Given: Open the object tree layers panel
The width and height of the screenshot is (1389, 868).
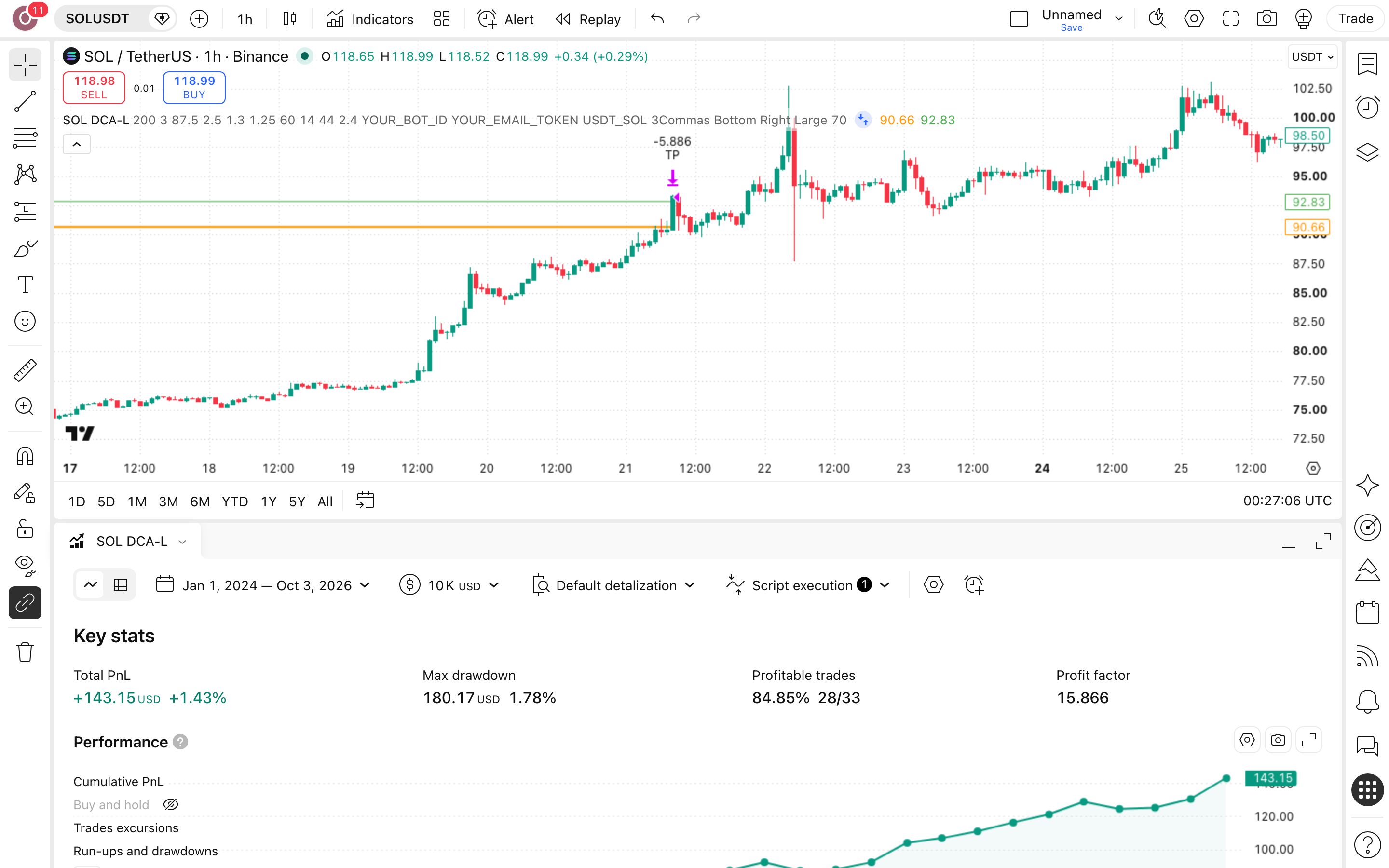Looking at the screenshot, I should 1367,151.
